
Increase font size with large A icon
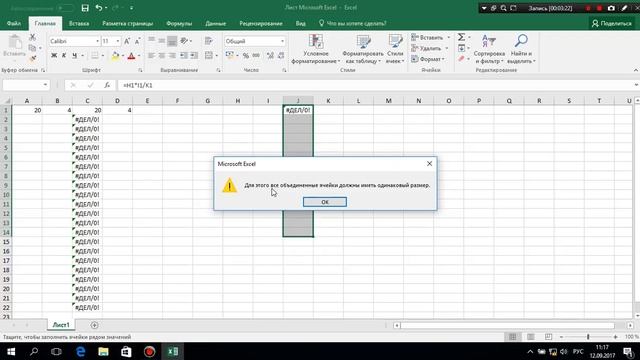coord(127,41)
